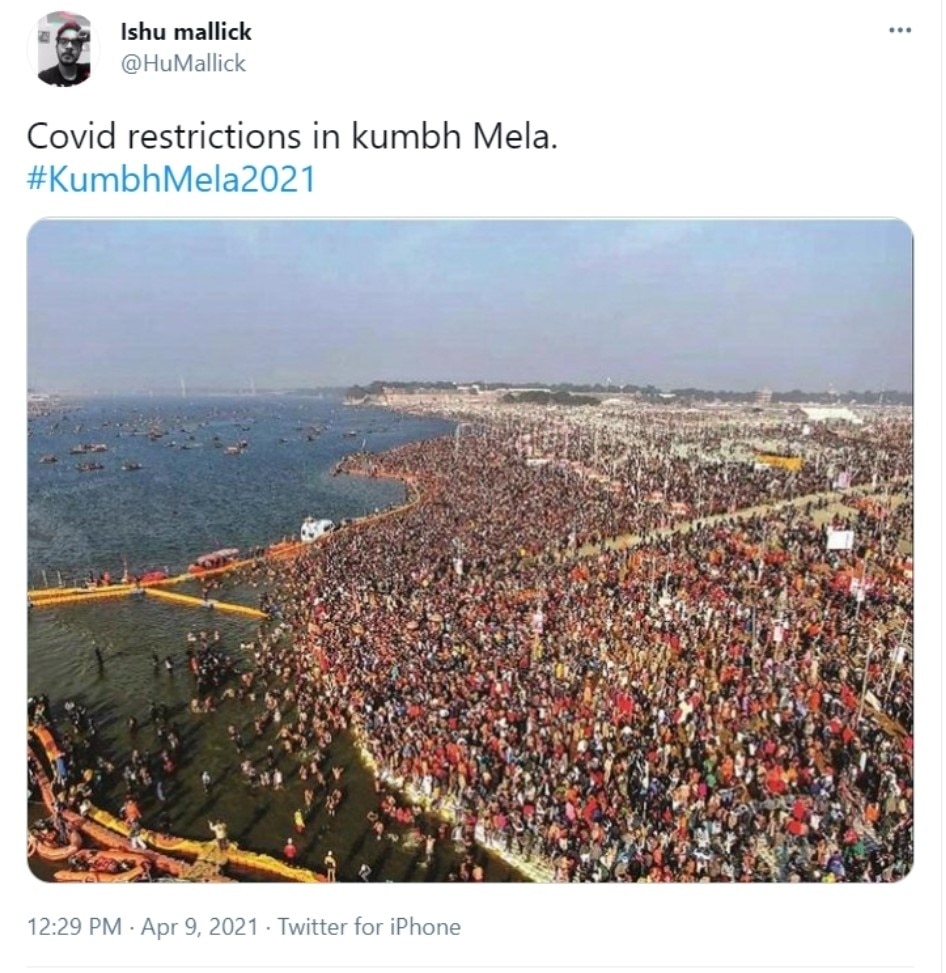Screen dimensions: 946x973
Task: Click the hazy sky area of the photo
Action: click(x=470, y=300)
